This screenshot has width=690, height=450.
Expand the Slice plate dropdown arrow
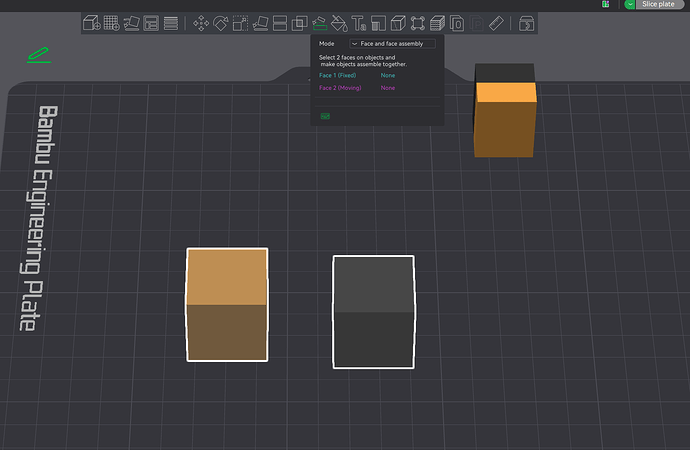pos(630,4)
